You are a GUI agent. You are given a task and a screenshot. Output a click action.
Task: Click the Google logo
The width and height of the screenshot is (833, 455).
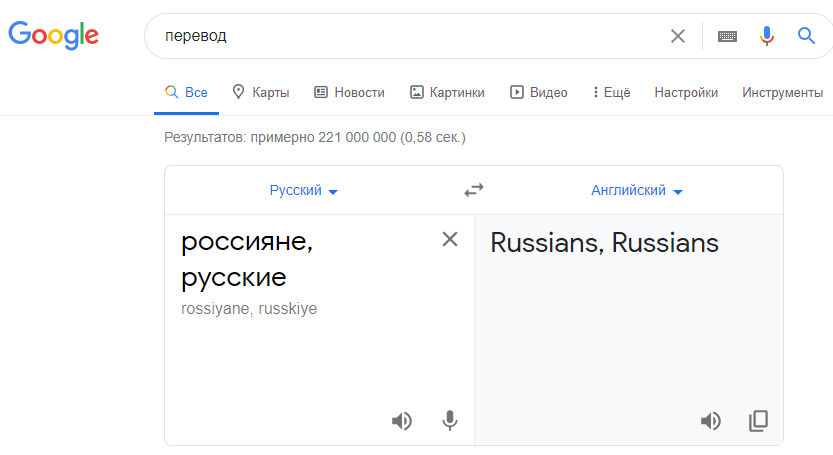(x=54, y=36)
